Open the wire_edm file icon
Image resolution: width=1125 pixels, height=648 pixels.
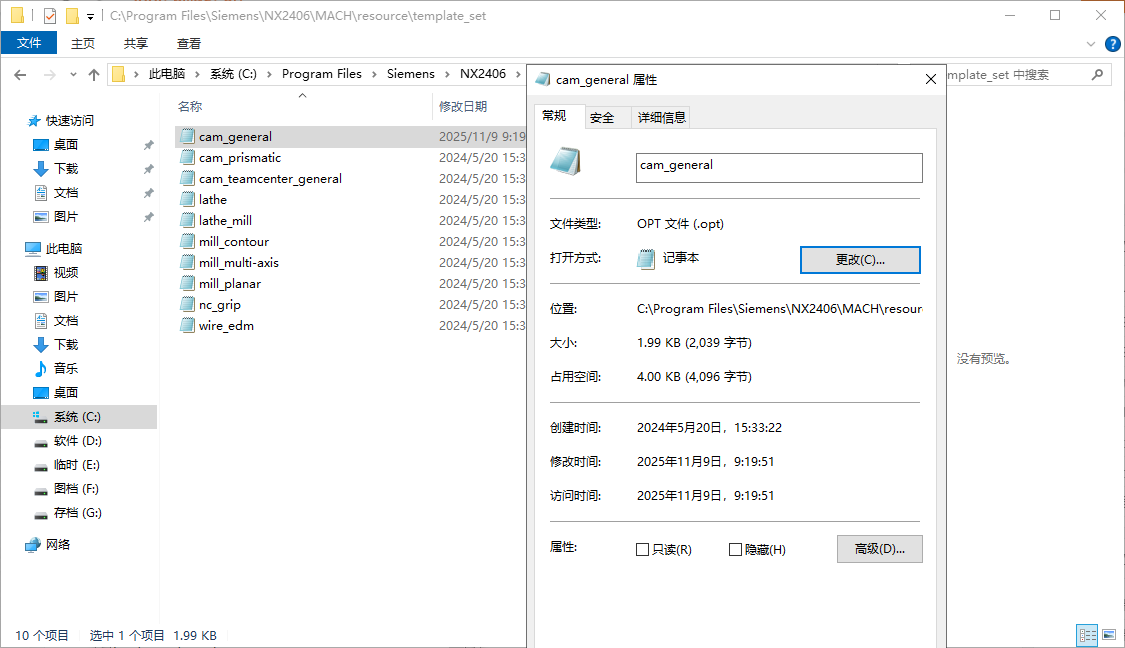(x=188, y=325)
